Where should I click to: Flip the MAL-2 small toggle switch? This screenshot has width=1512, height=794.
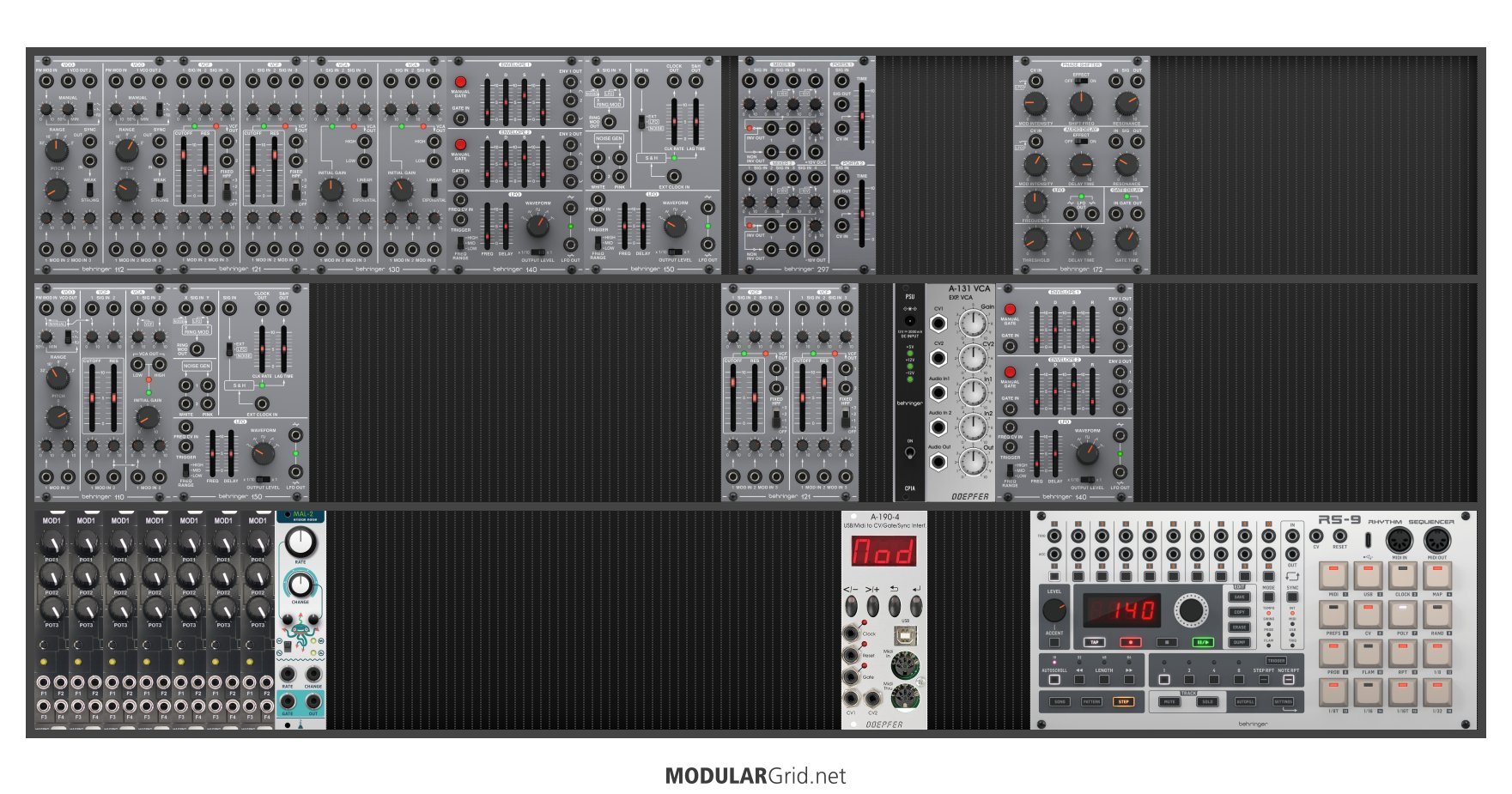tap(287, 646)
